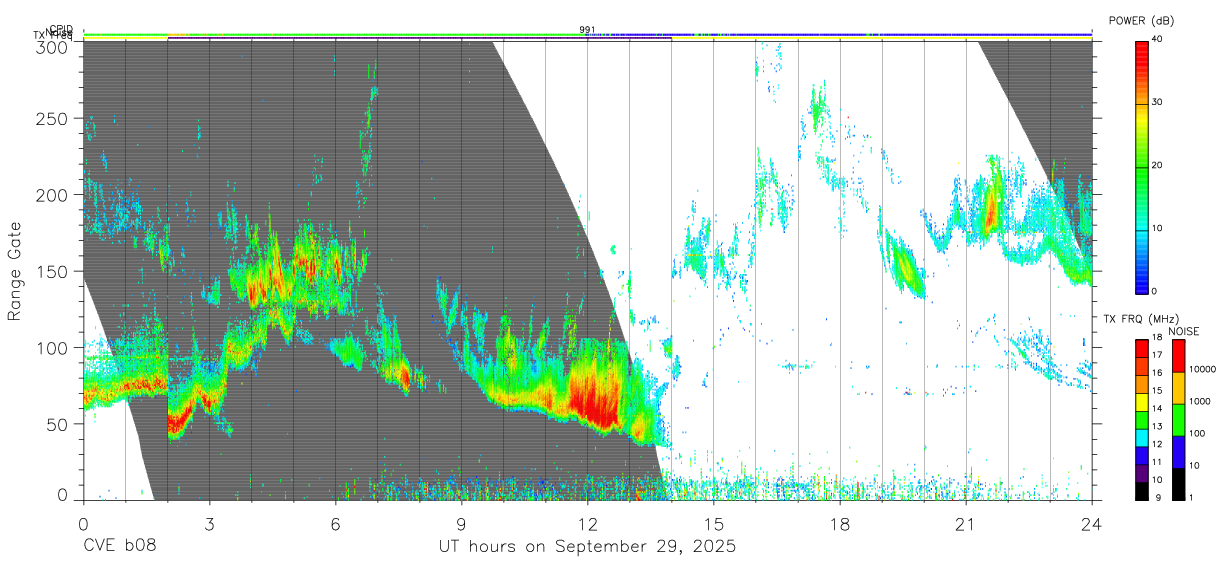Select the black NOISE legend swatch
This screenshot has height=567, width=1228.
click(1178, 483)
